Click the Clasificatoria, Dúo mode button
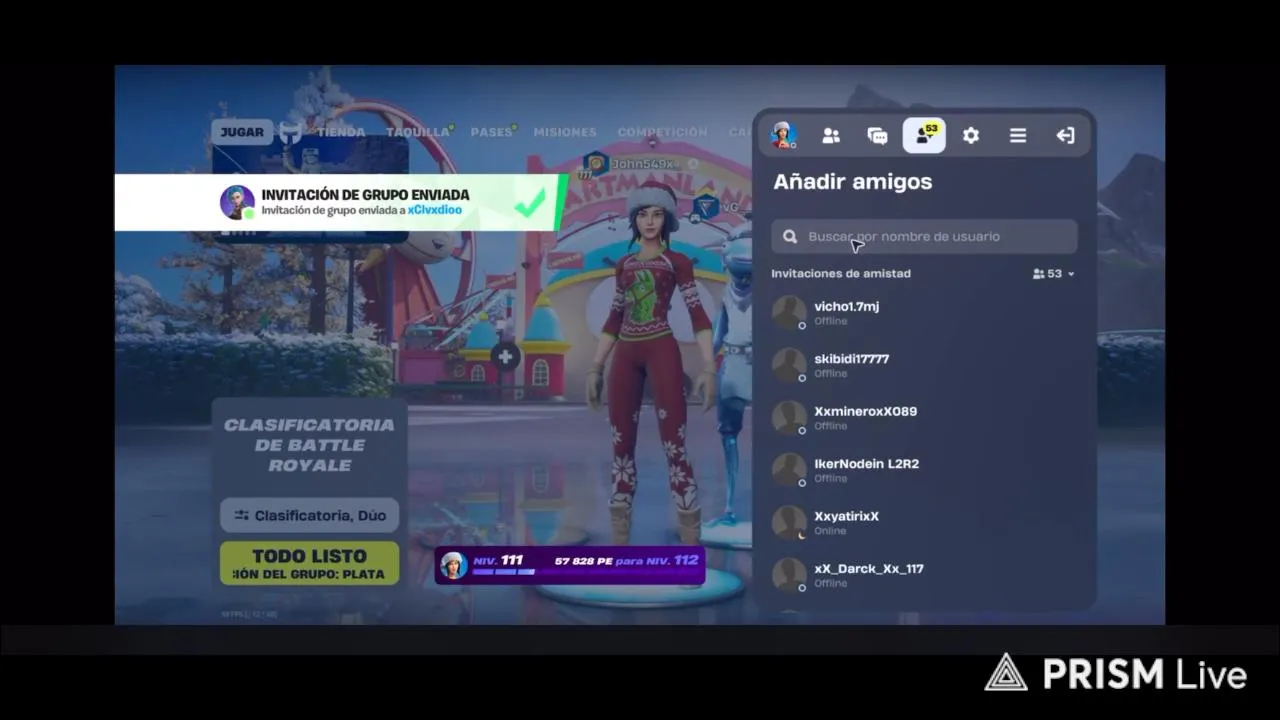This screenshot has height=720, width=1280. 310,515
